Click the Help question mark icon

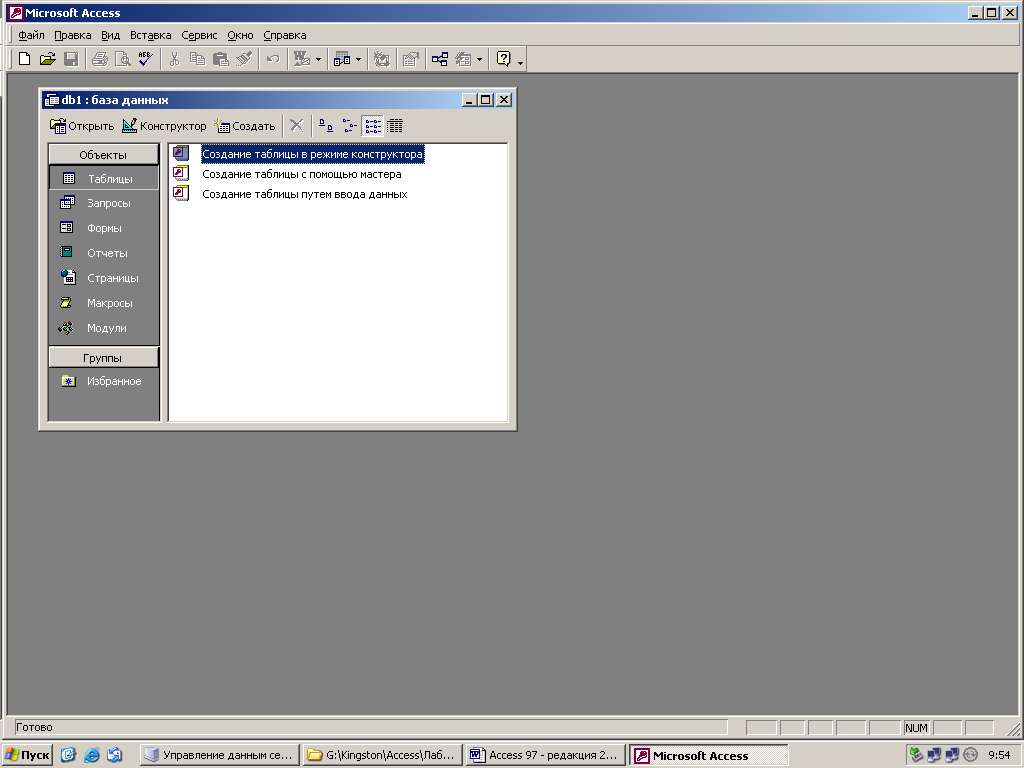504,59
